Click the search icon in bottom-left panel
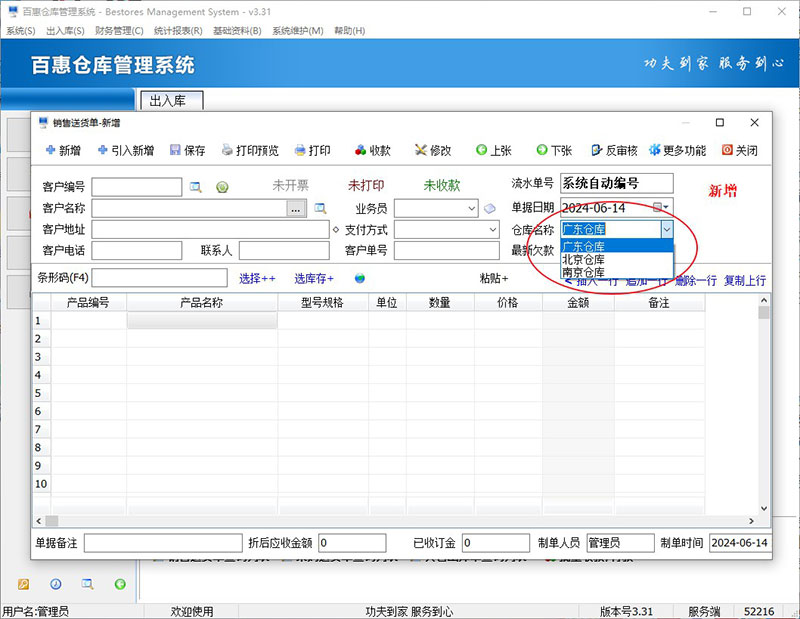This screenshot has height=619, width=800. (88, 584)
